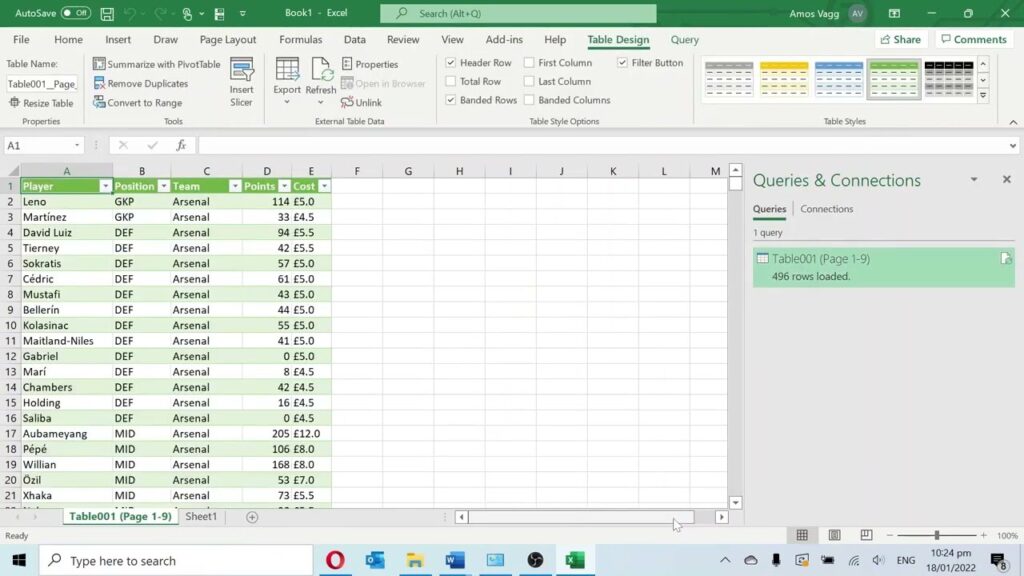The width and height of the screenshot is (1024, 576).
Task: Click Resize Table
Action: 41,103
